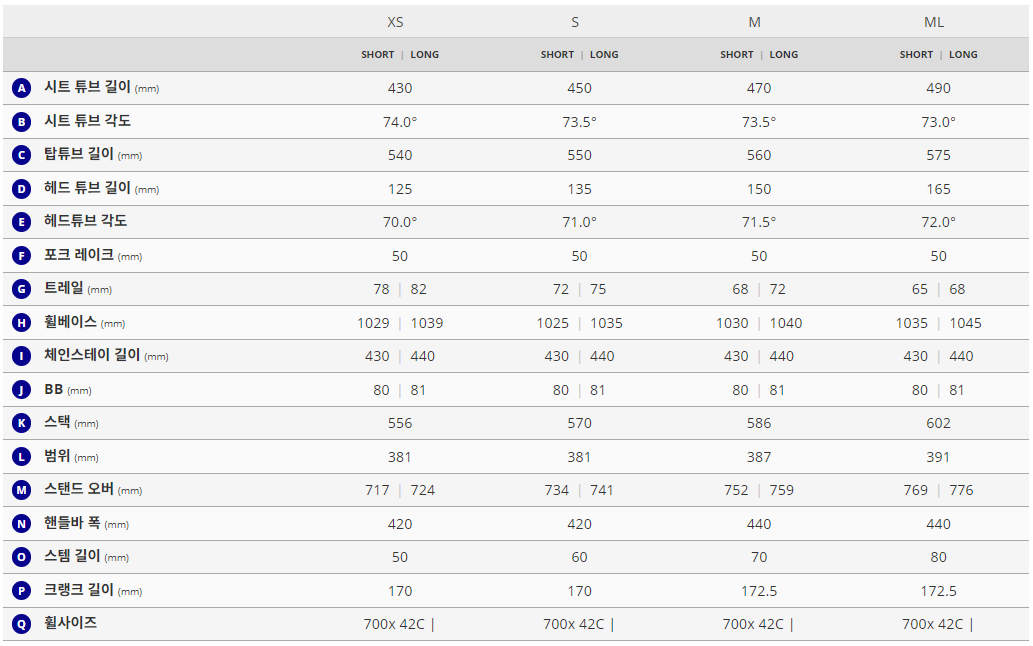Select the XS size column header
This screenshot has width=1033, height=646.
click(396, 22)
